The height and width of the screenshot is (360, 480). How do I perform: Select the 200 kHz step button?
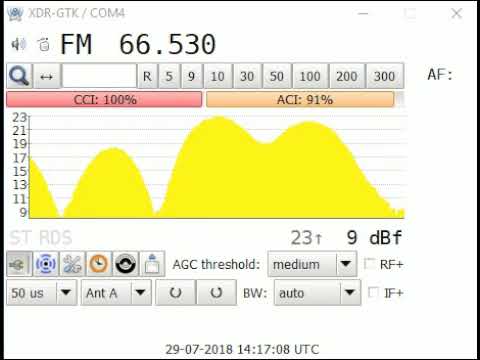(347, 76)
